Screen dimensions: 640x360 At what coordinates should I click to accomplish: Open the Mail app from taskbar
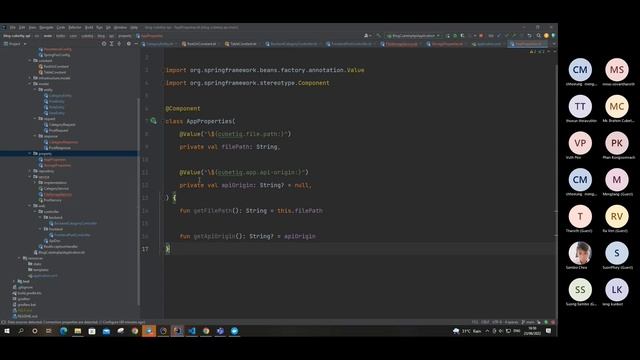coord(106,331)
